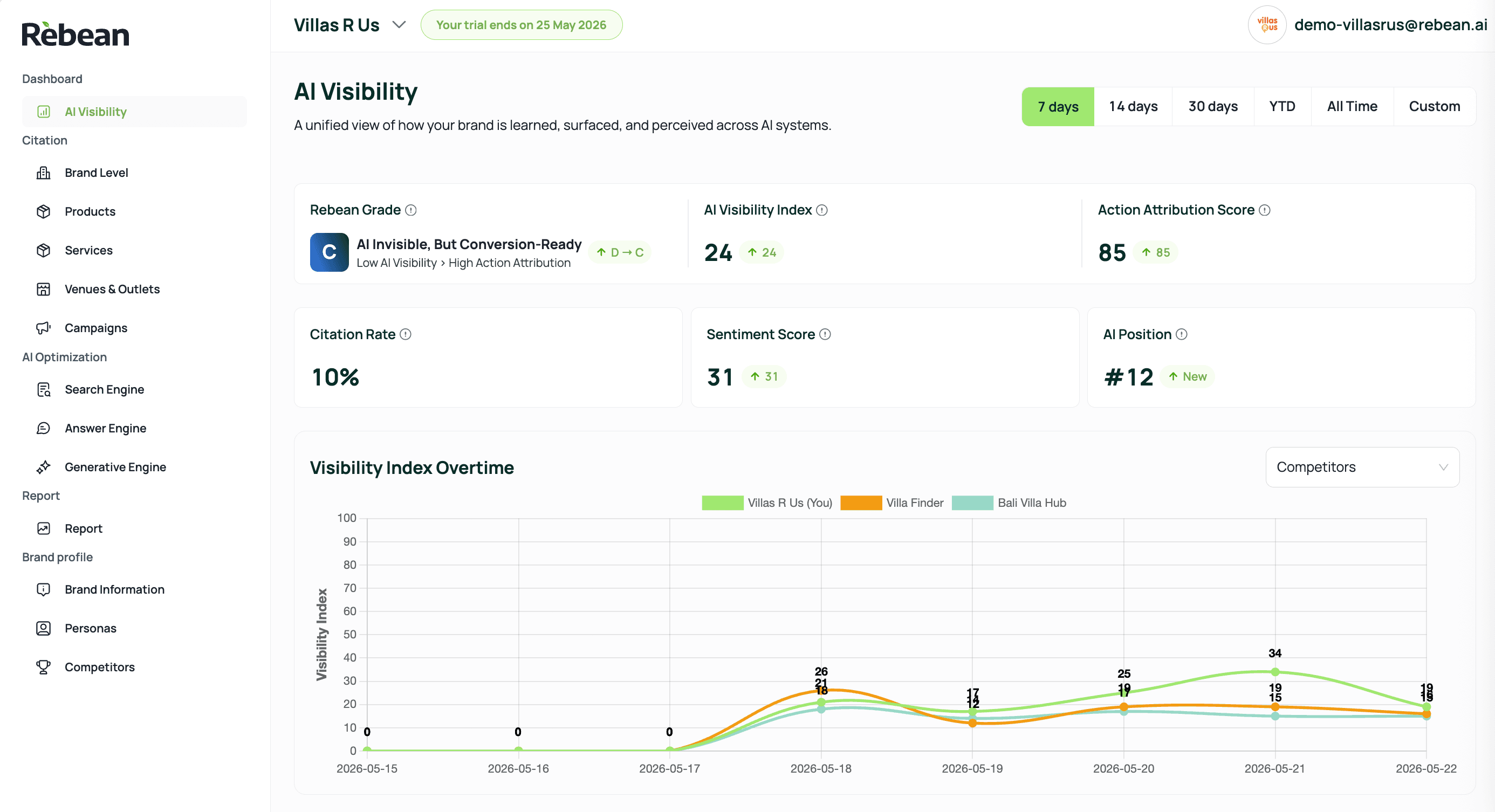Screen dimensions: 1495x812
Task: Click info icon next to Rebean Grade
Action: point(411,210)
